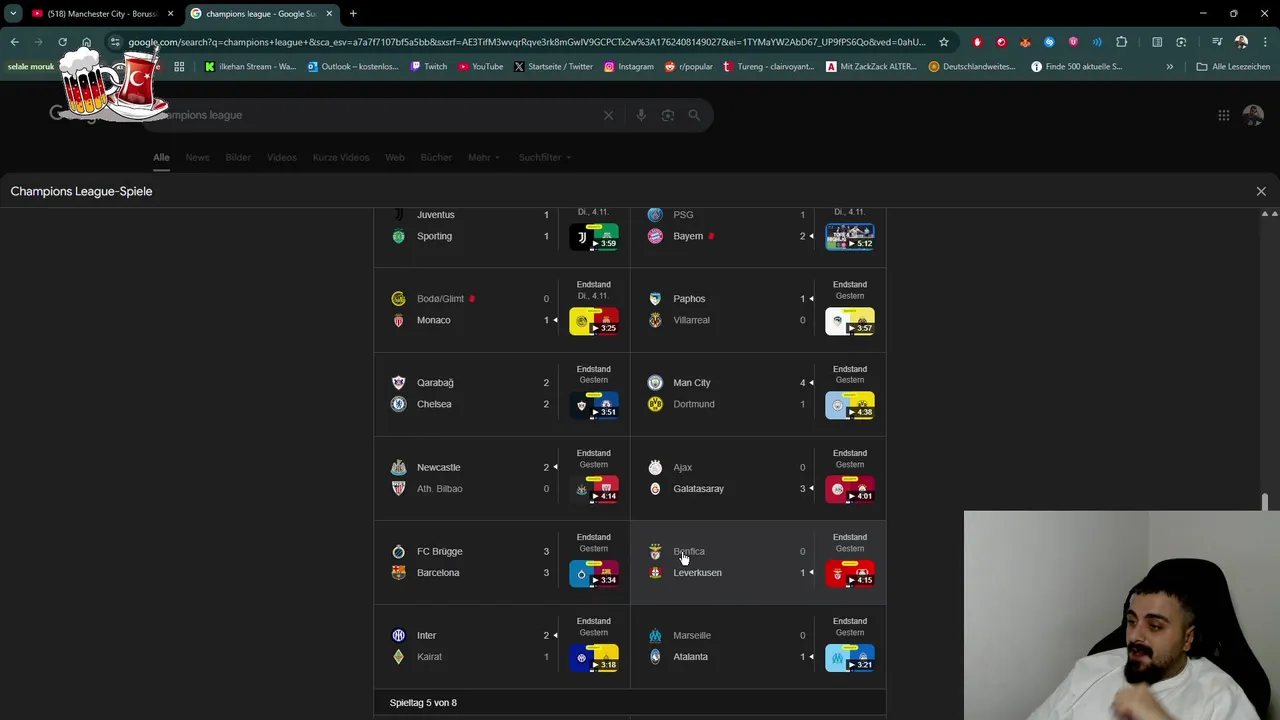This screenshot has height=720, width=1280.
Task: Open the new tab plus button
Action: coord(353,14)
